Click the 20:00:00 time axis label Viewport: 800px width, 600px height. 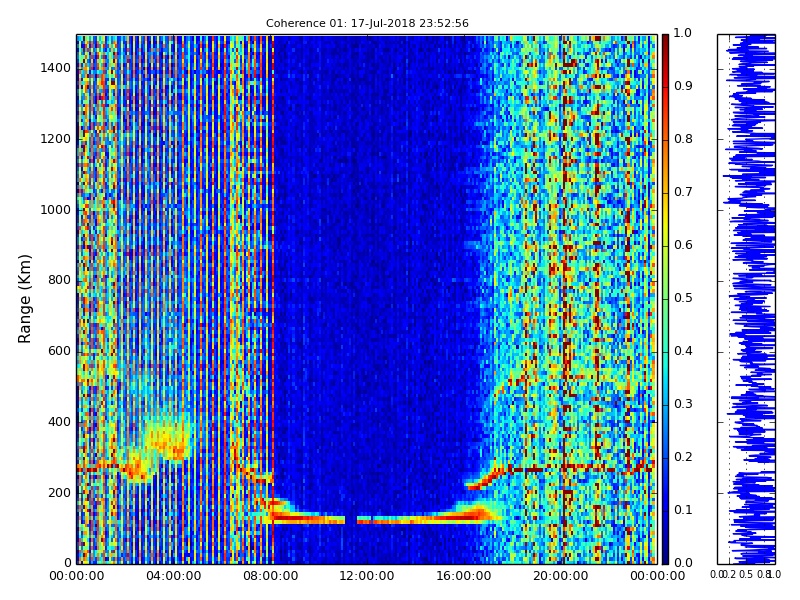click(561, 576)
